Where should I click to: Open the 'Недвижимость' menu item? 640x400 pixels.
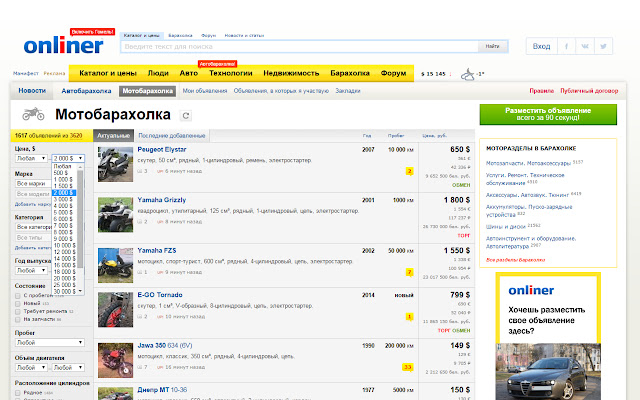click(x=291, y=73)
